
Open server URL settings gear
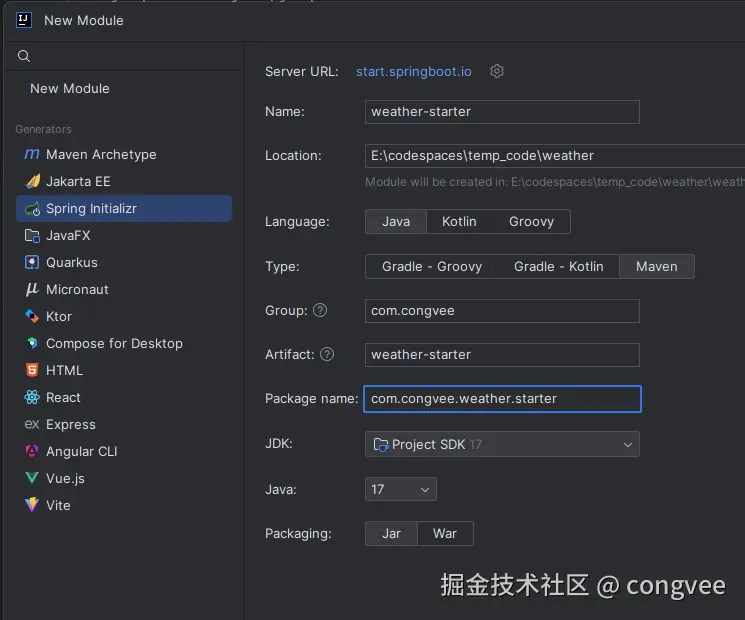pos(497,71)
